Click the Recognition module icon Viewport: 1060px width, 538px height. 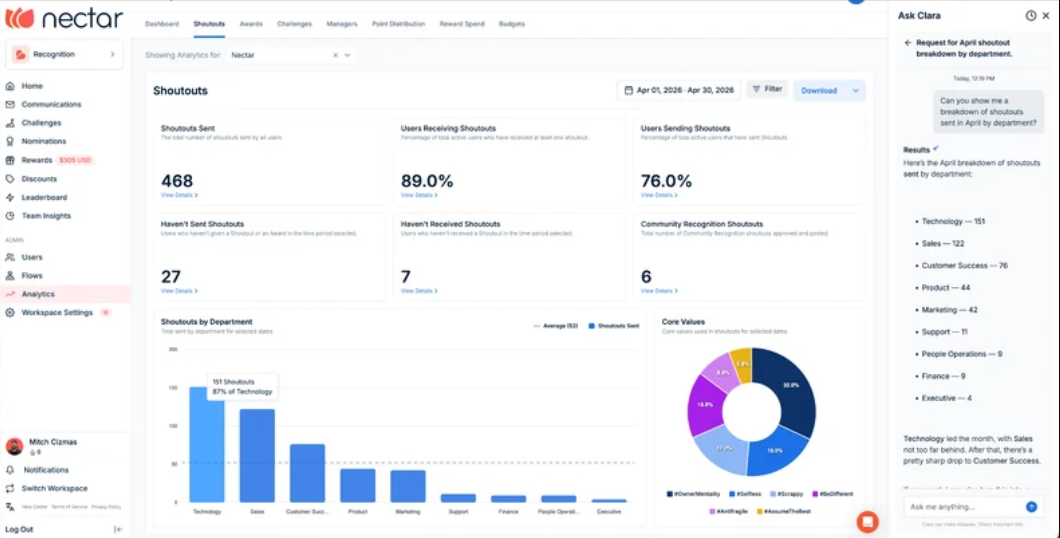coord(20,54)
